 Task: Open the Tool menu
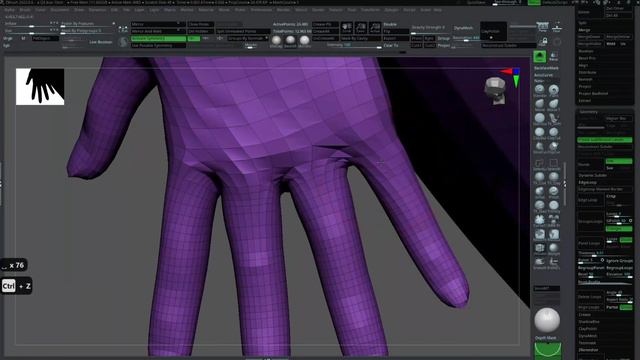click(x=351, y=9)
